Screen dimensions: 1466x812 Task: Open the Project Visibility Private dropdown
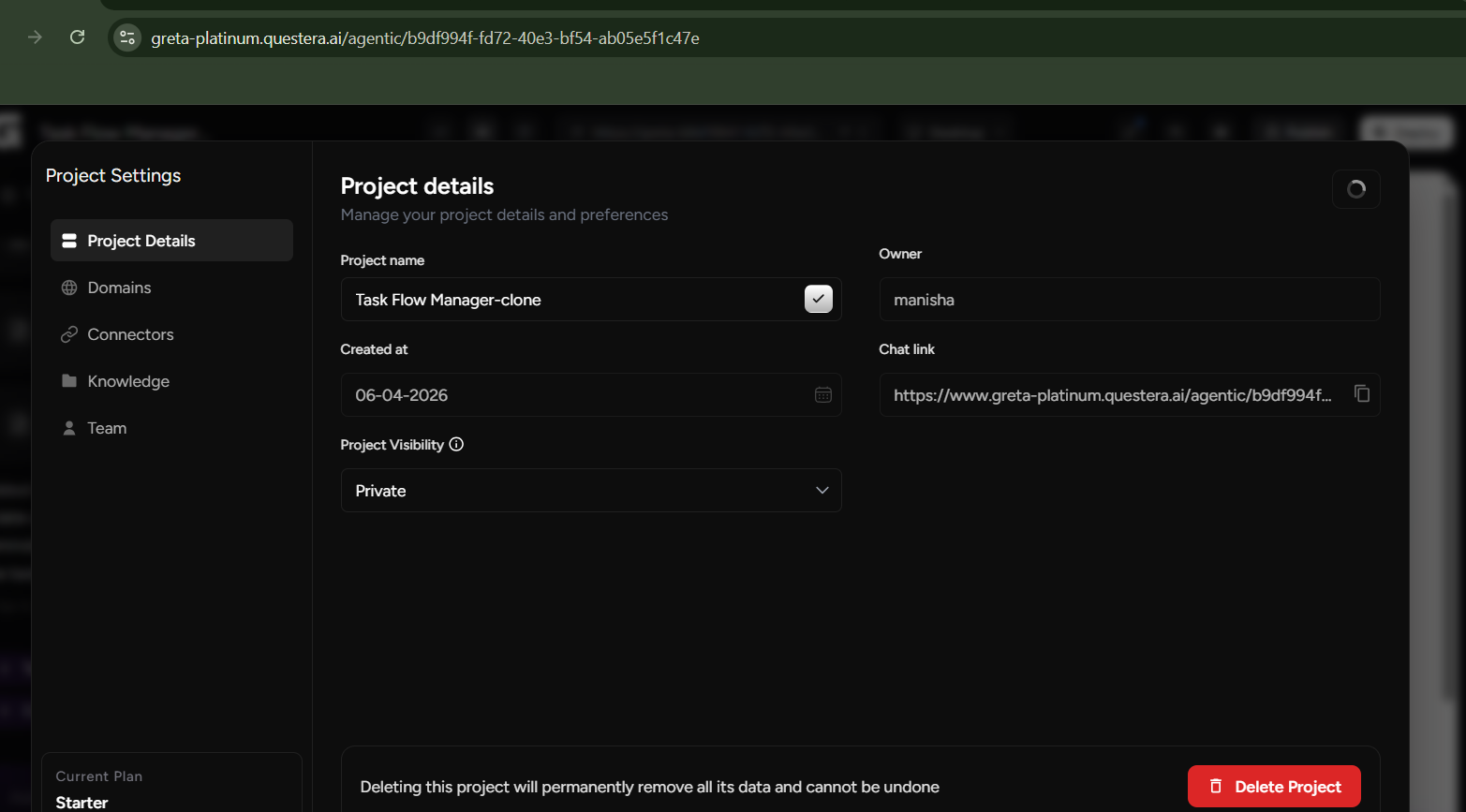591,491
